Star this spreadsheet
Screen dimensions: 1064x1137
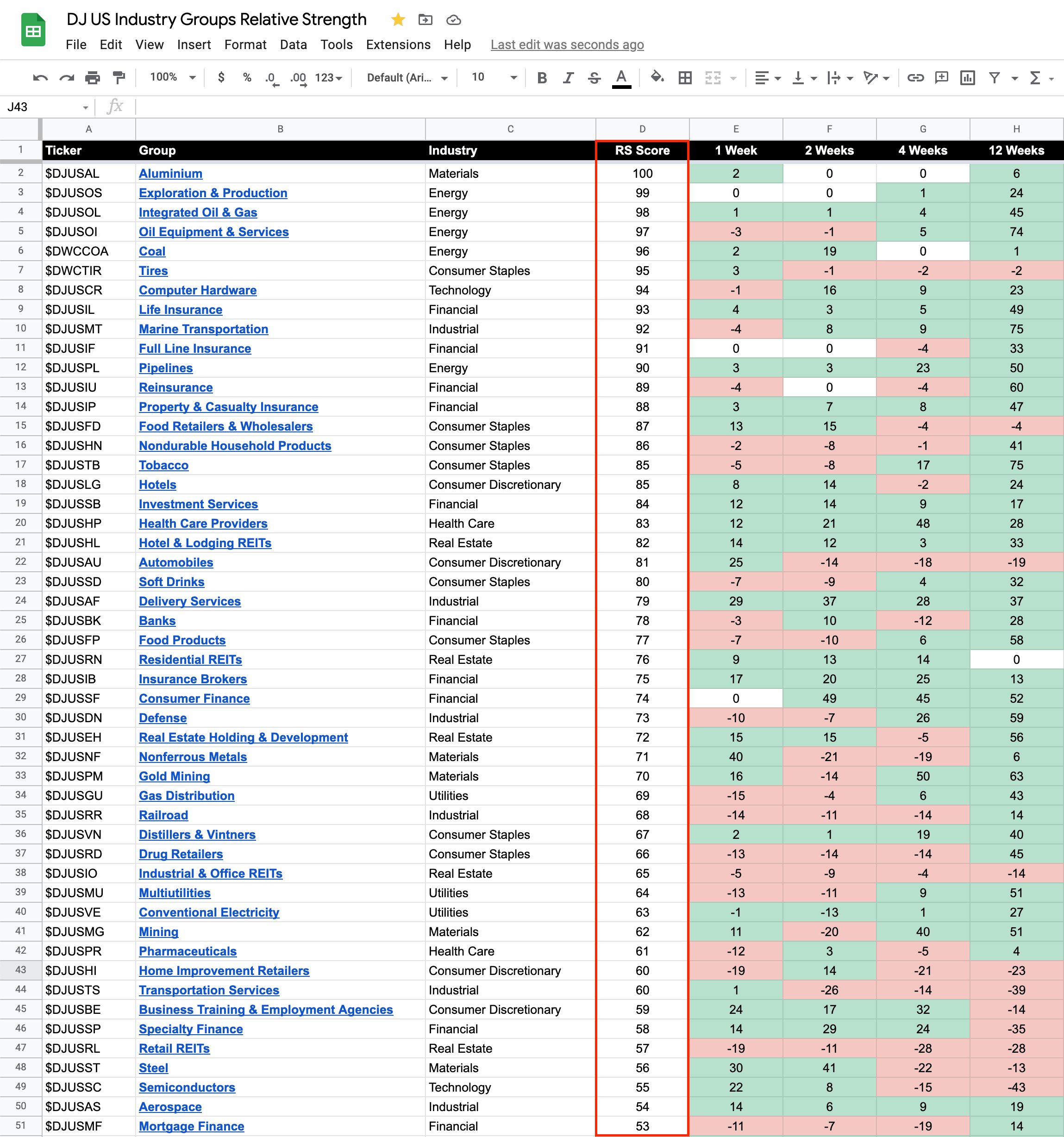point(398,20)
